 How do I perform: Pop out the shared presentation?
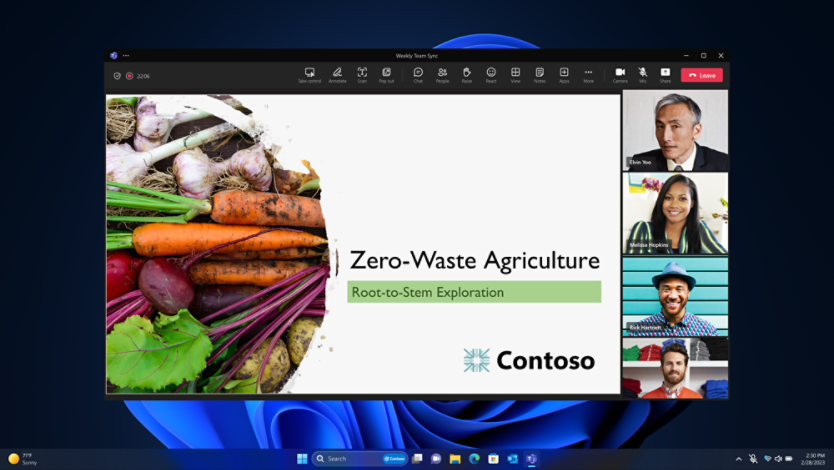[386, 73]
